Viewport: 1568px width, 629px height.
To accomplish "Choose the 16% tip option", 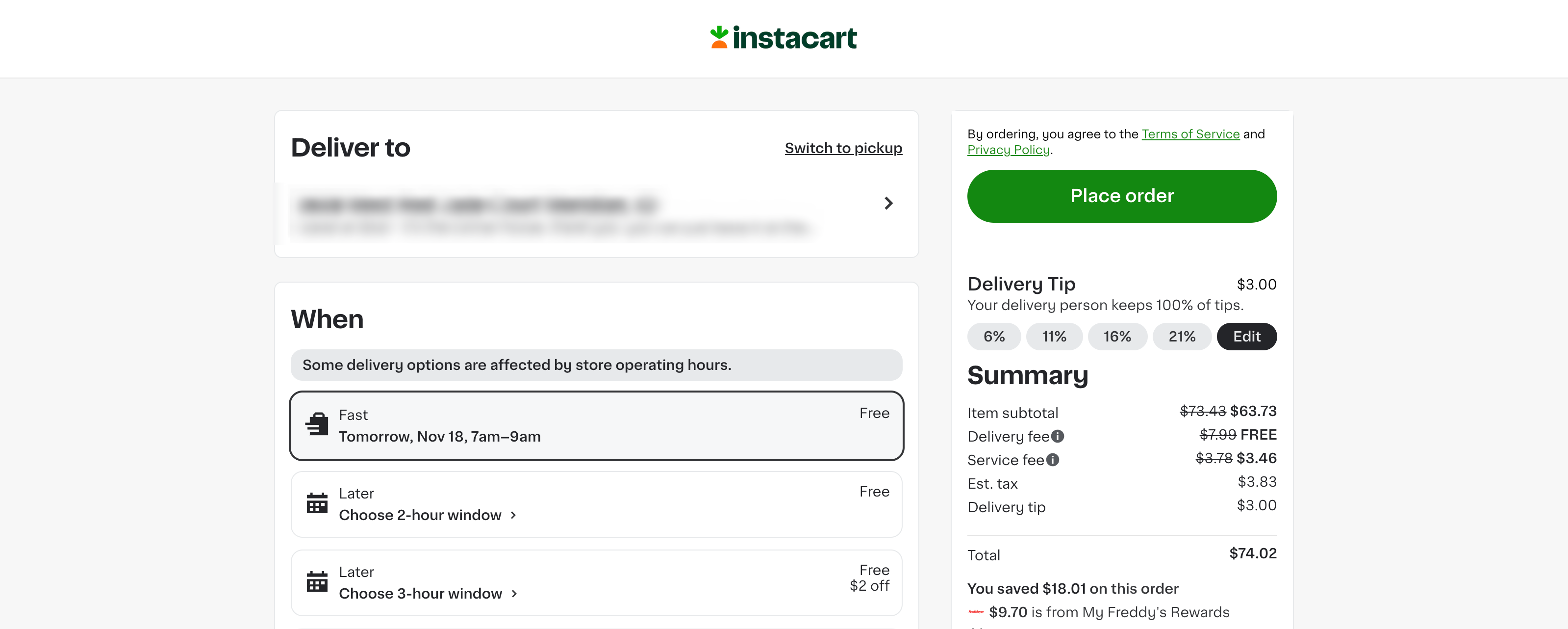I will coord(1117,337).
